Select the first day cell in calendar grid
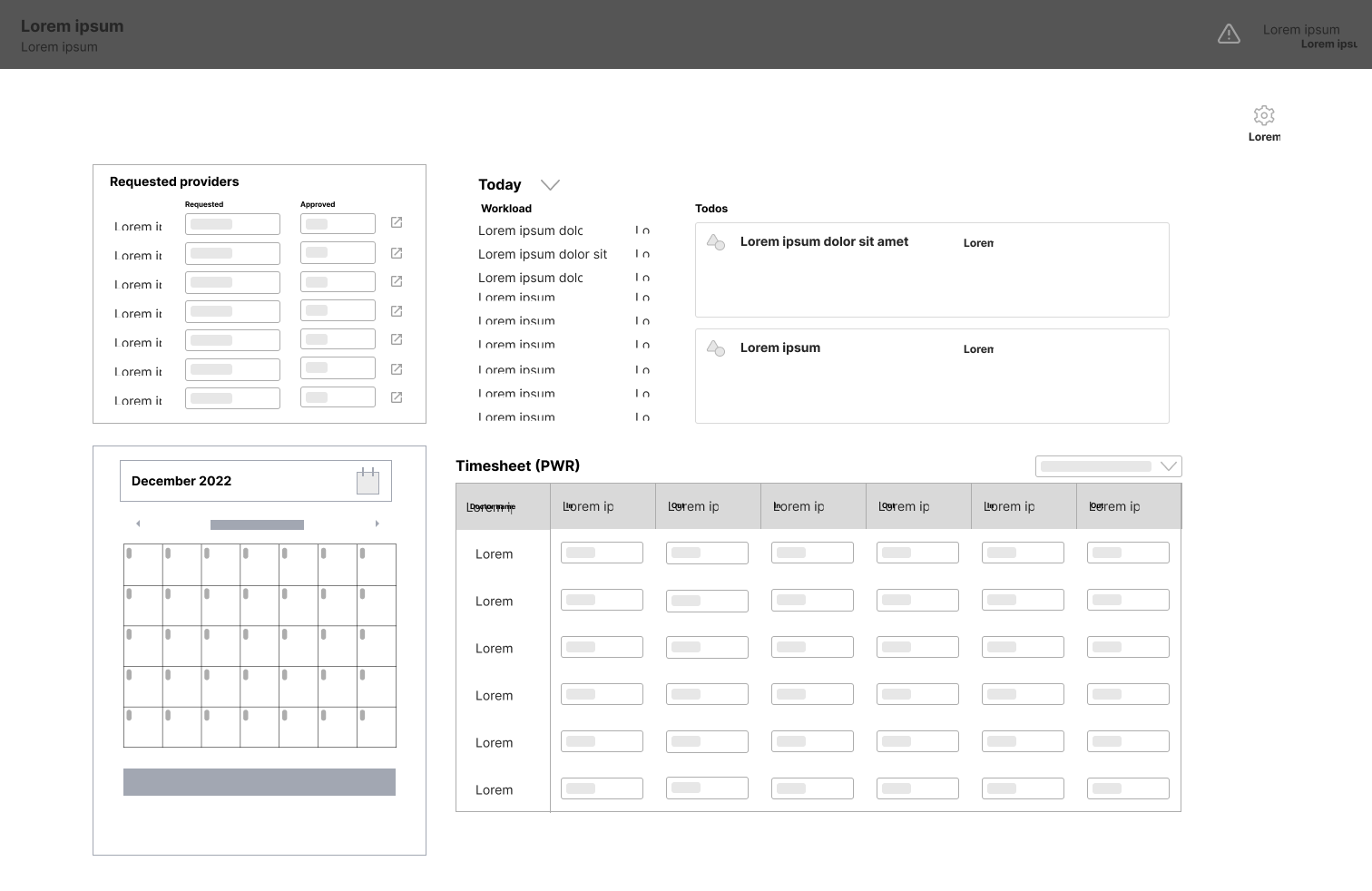The width and height of the screenshot is (1372, 891). pos(143,564)
